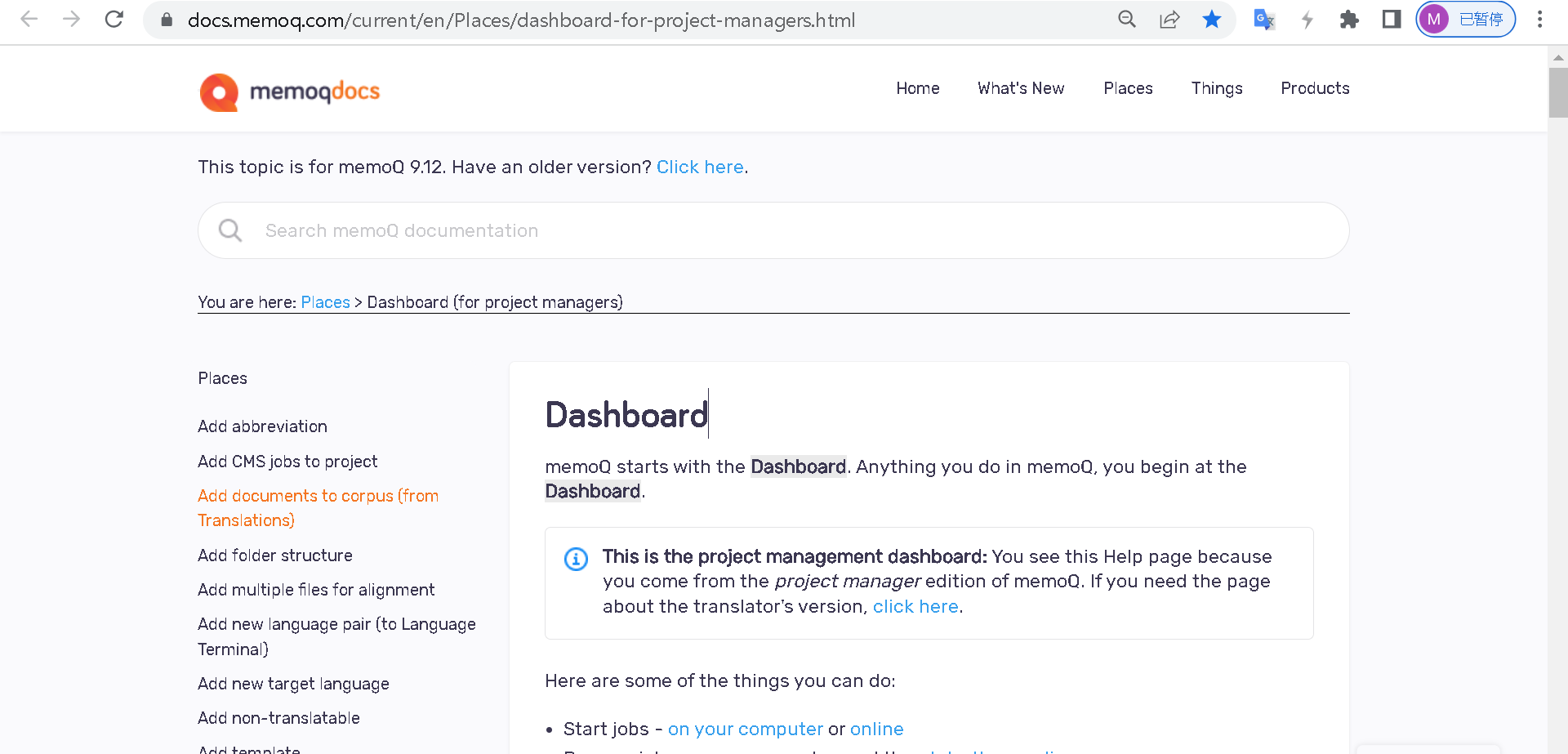The height and width of the screenshot is (754, 1568).
Task: Click the page vertical scrollbar thumb
Action: coord(1558,93)
